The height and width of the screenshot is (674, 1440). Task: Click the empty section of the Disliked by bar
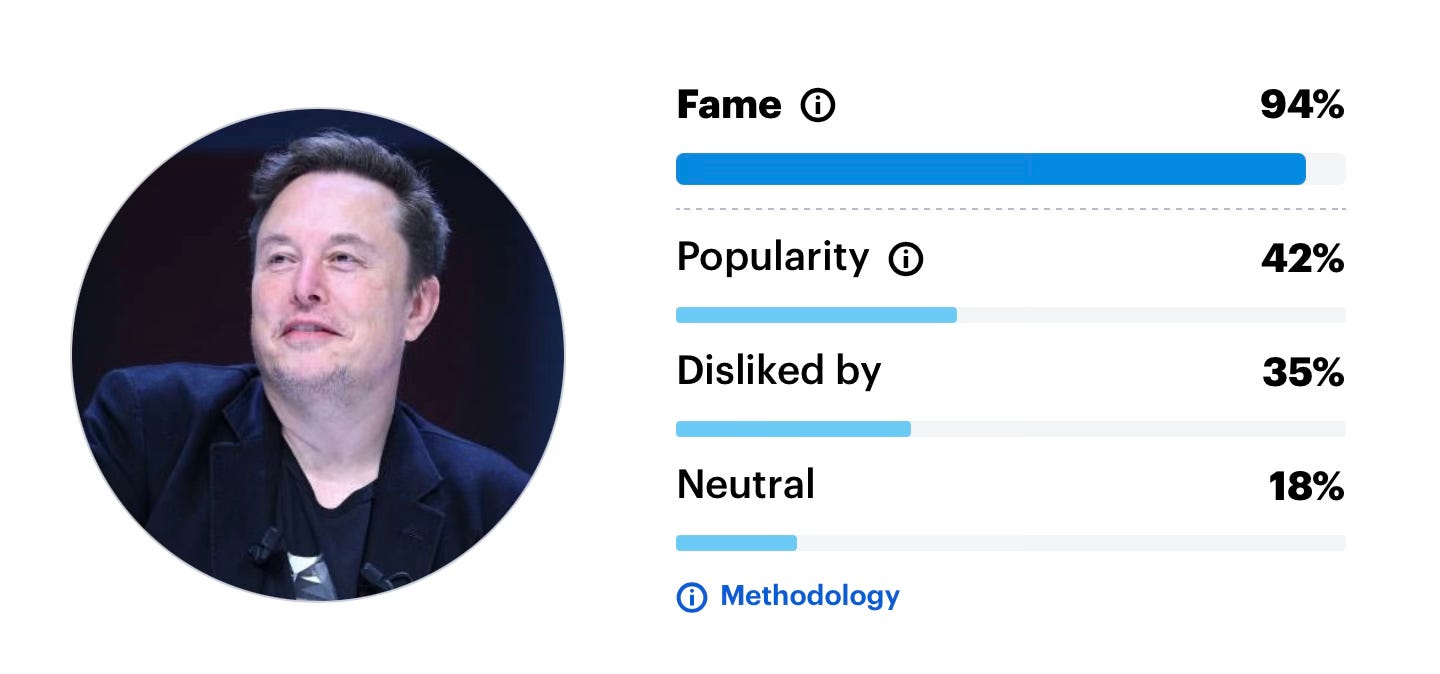(x=1128, y=429)
